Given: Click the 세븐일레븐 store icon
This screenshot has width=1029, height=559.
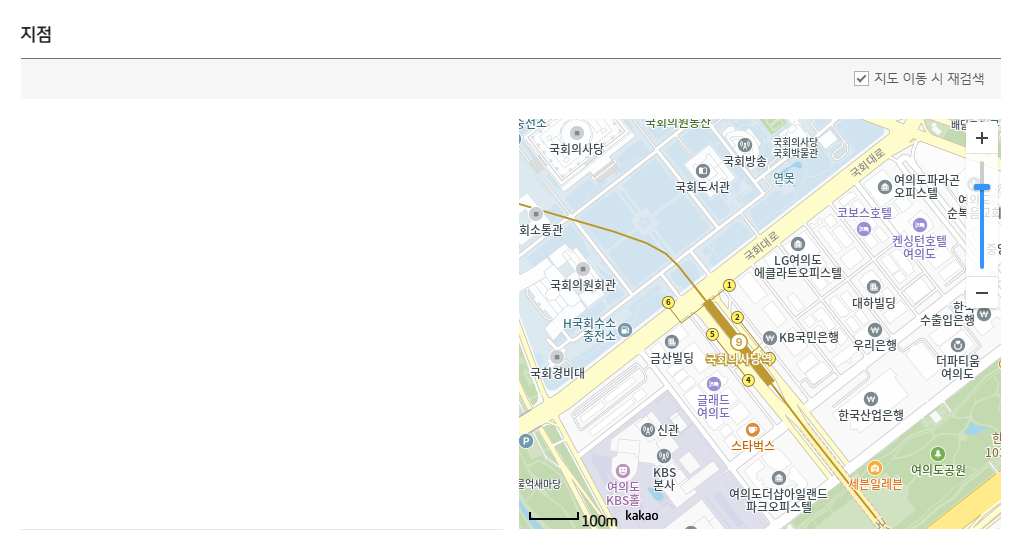Looking at the screenshot, I should (874, 468).
